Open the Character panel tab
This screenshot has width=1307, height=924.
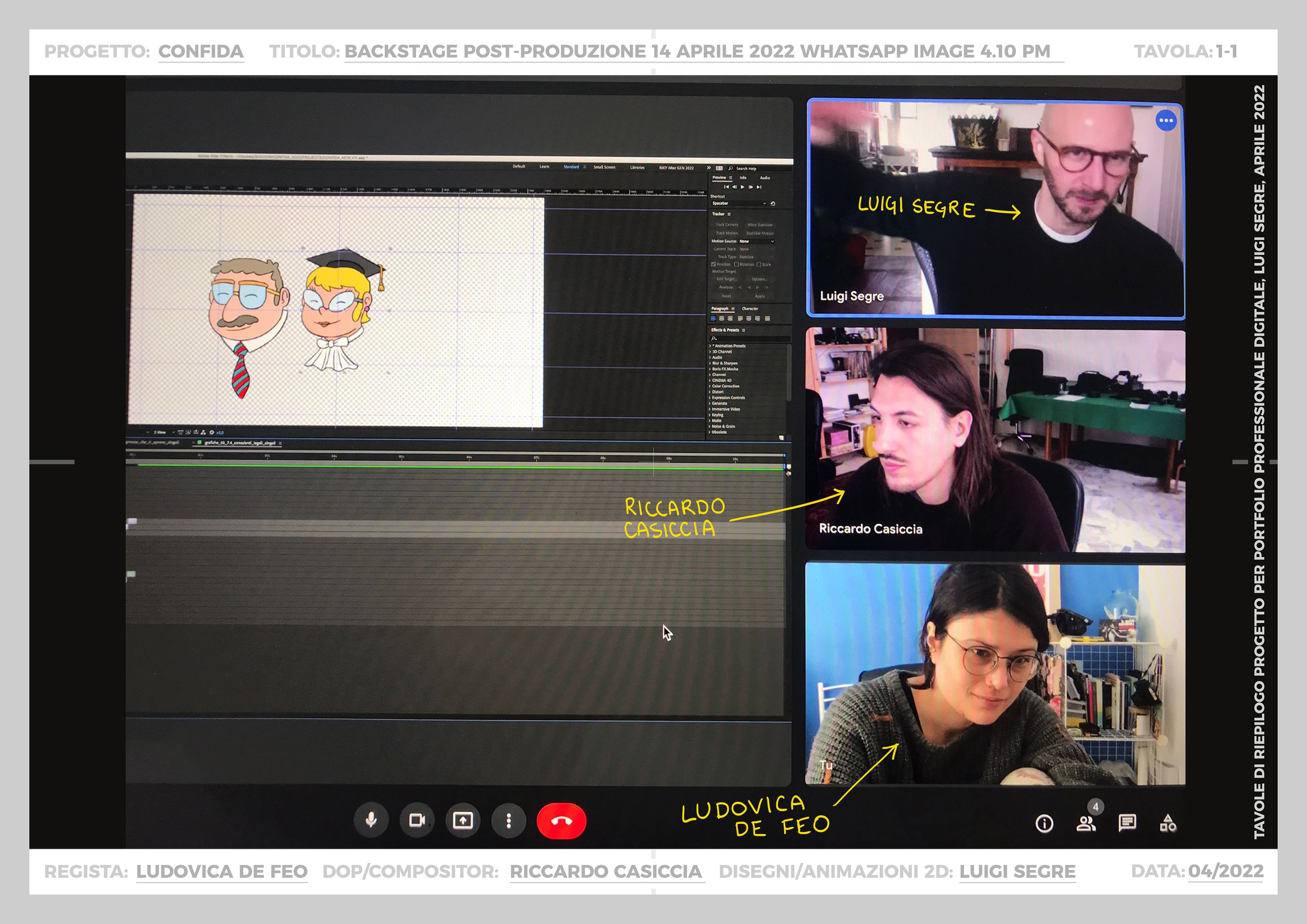tap(750, 308)
